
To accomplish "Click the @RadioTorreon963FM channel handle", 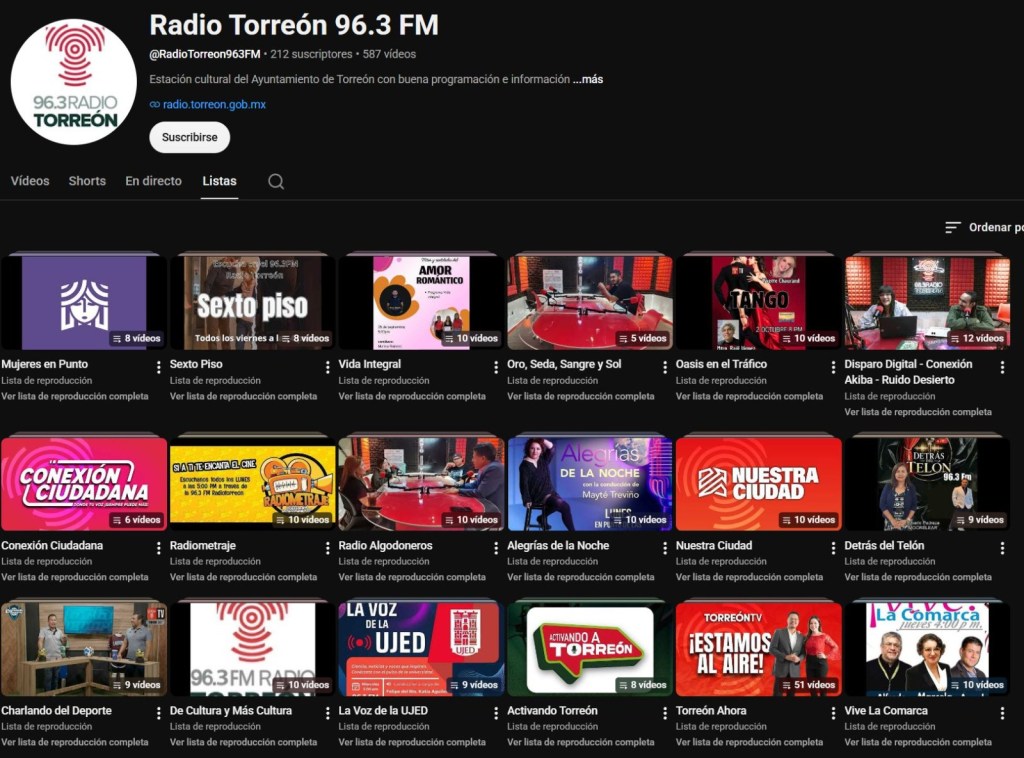I will tap(205, 54).
